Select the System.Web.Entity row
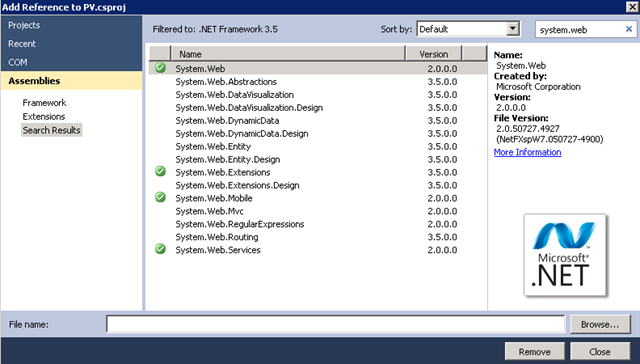 tap(318, 146)
